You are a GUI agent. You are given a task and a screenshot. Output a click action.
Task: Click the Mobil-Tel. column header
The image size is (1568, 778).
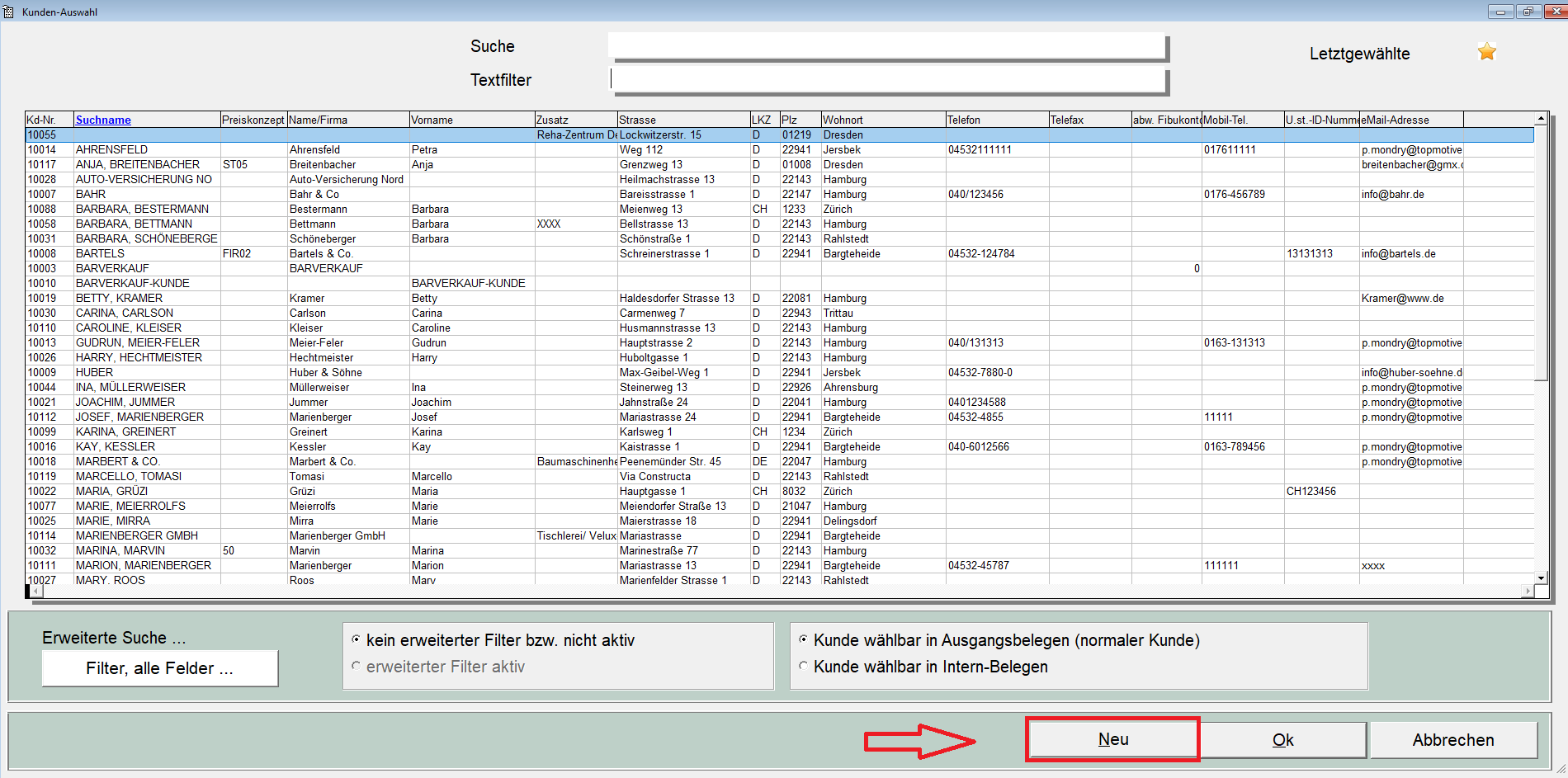pyautogui.click(x=1243, y=120)
